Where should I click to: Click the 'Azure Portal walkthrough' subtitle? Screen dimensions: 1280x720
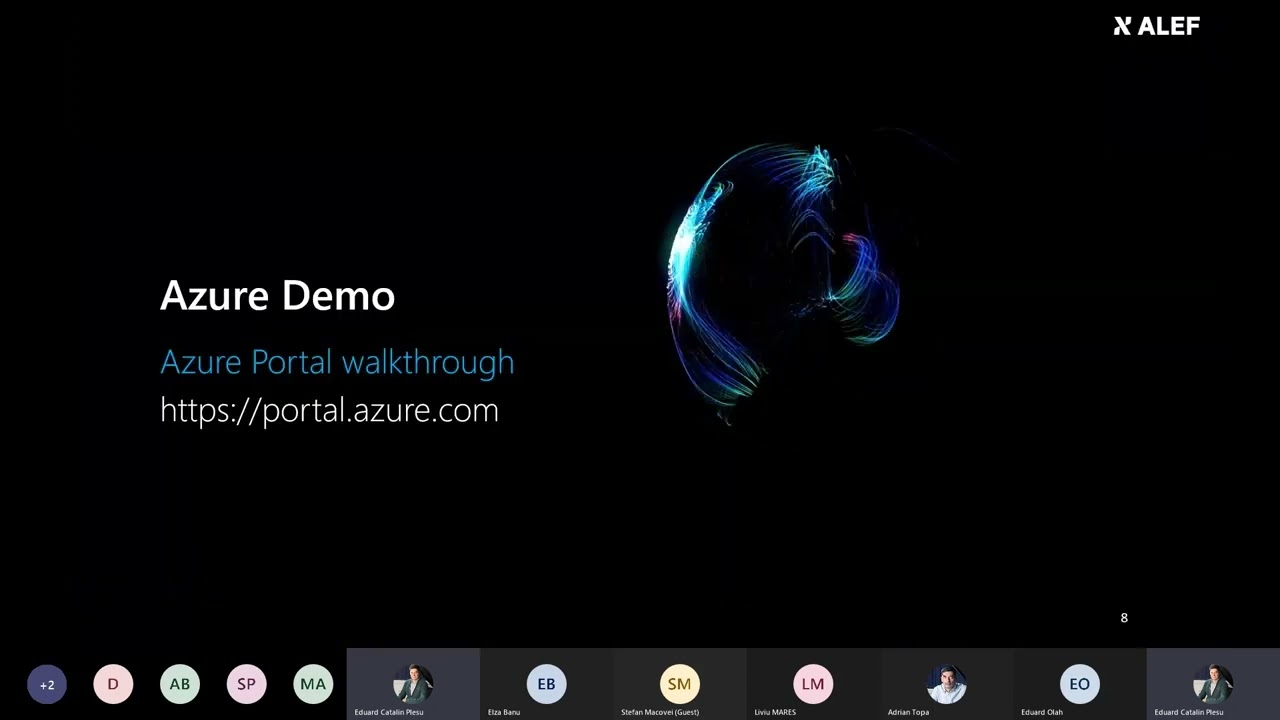pyautogui.click(x=337, y=362)
